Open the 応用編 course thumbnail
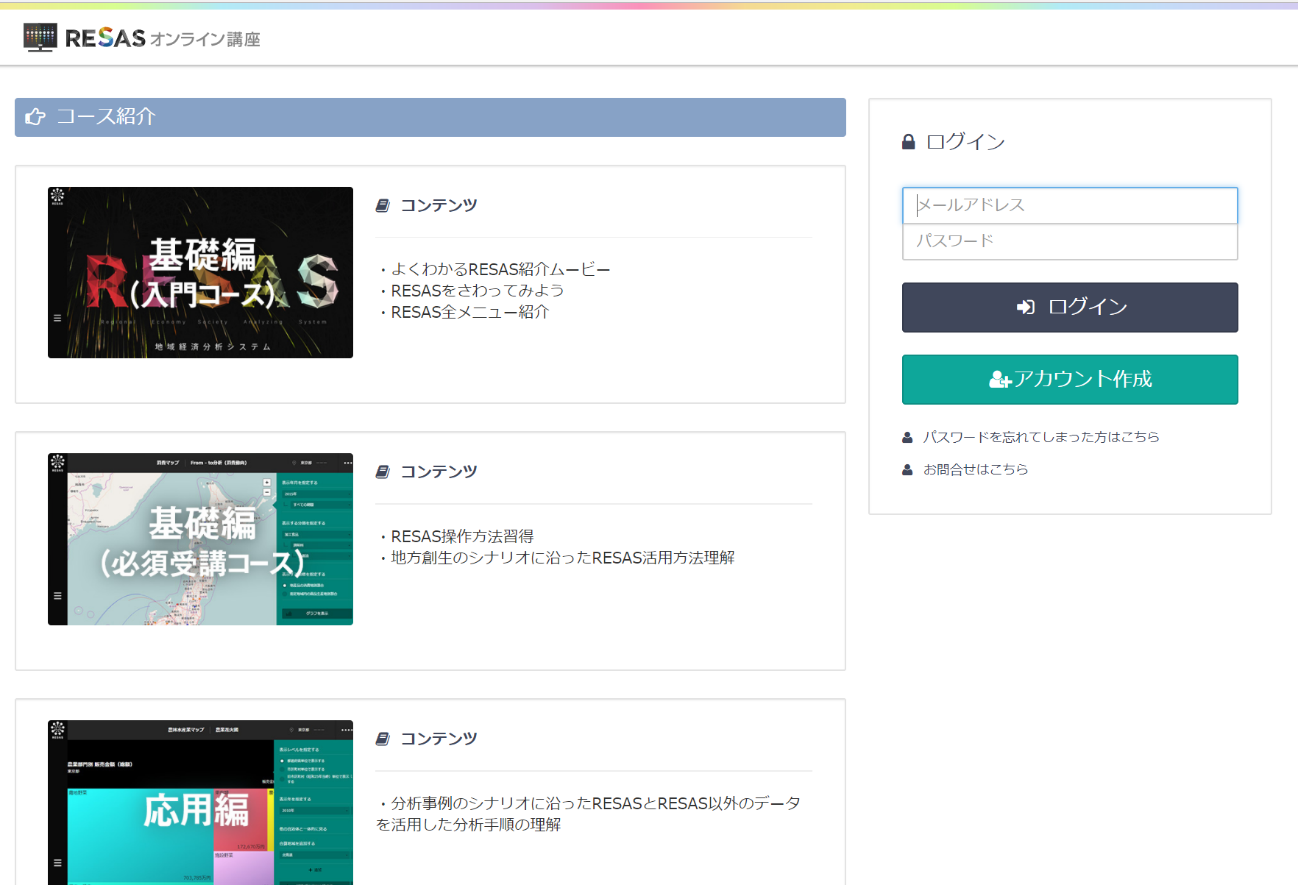The width and height of the screenshot is (1298, 885). tap(200, 802)
